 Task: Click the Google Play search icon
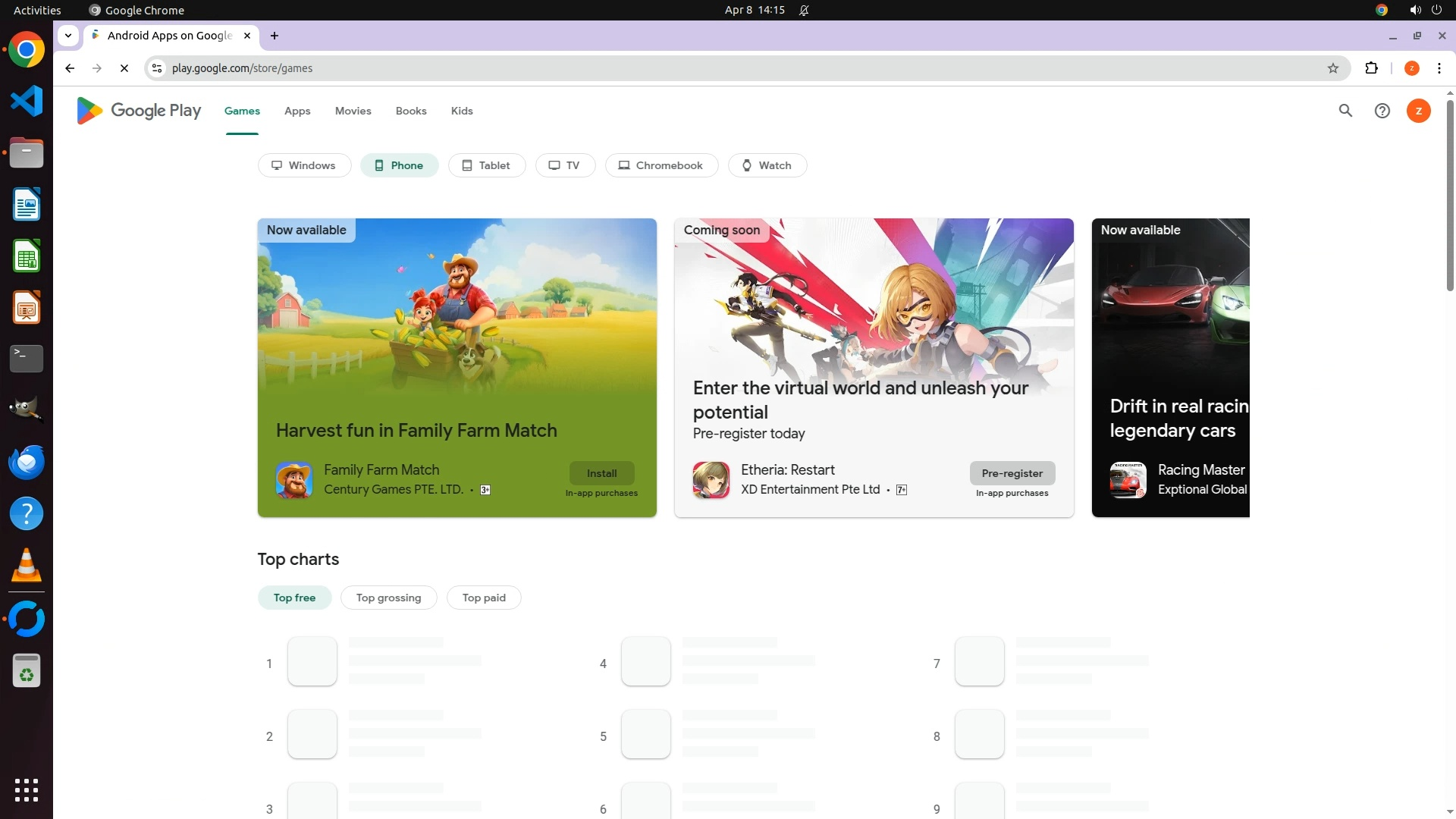1345,111
